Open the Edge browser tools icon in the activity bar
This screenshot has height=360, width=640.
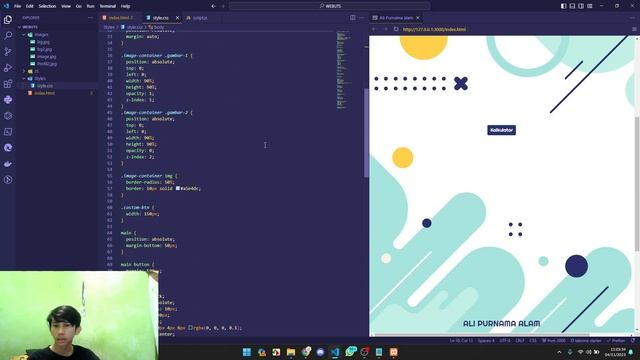8,148
